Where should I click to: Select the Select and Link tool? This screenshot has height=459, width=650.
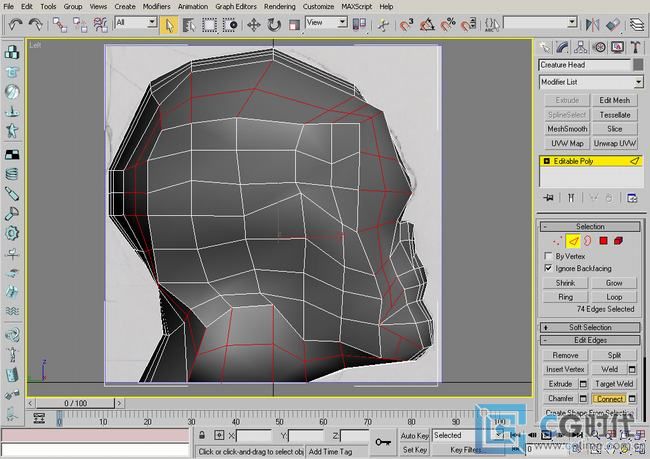[60, 25]
